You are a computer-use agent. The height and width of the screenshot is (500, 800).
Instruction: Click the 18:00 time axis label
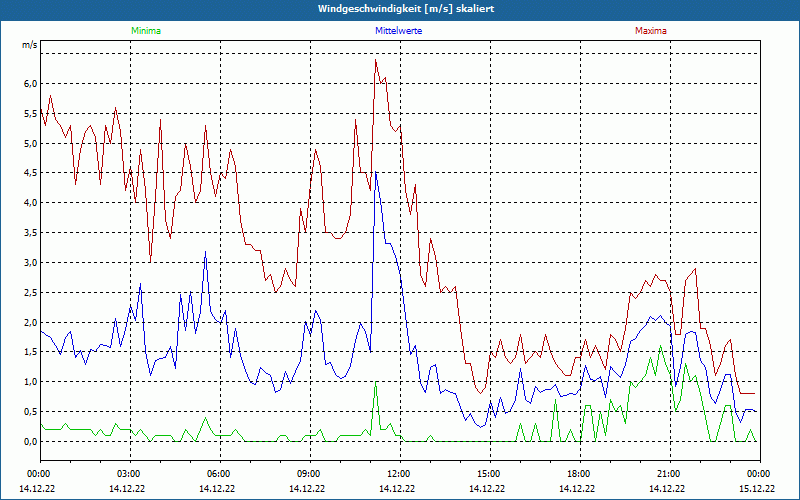(x=580, y=474)
